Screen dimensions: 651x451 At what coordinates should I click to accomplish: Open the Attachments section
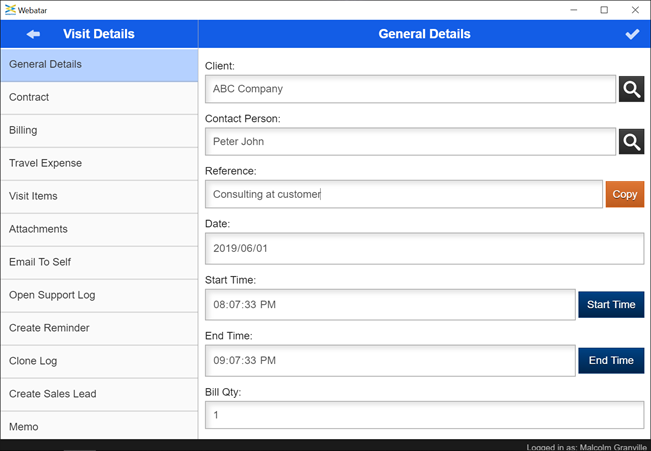pos(99,230)
